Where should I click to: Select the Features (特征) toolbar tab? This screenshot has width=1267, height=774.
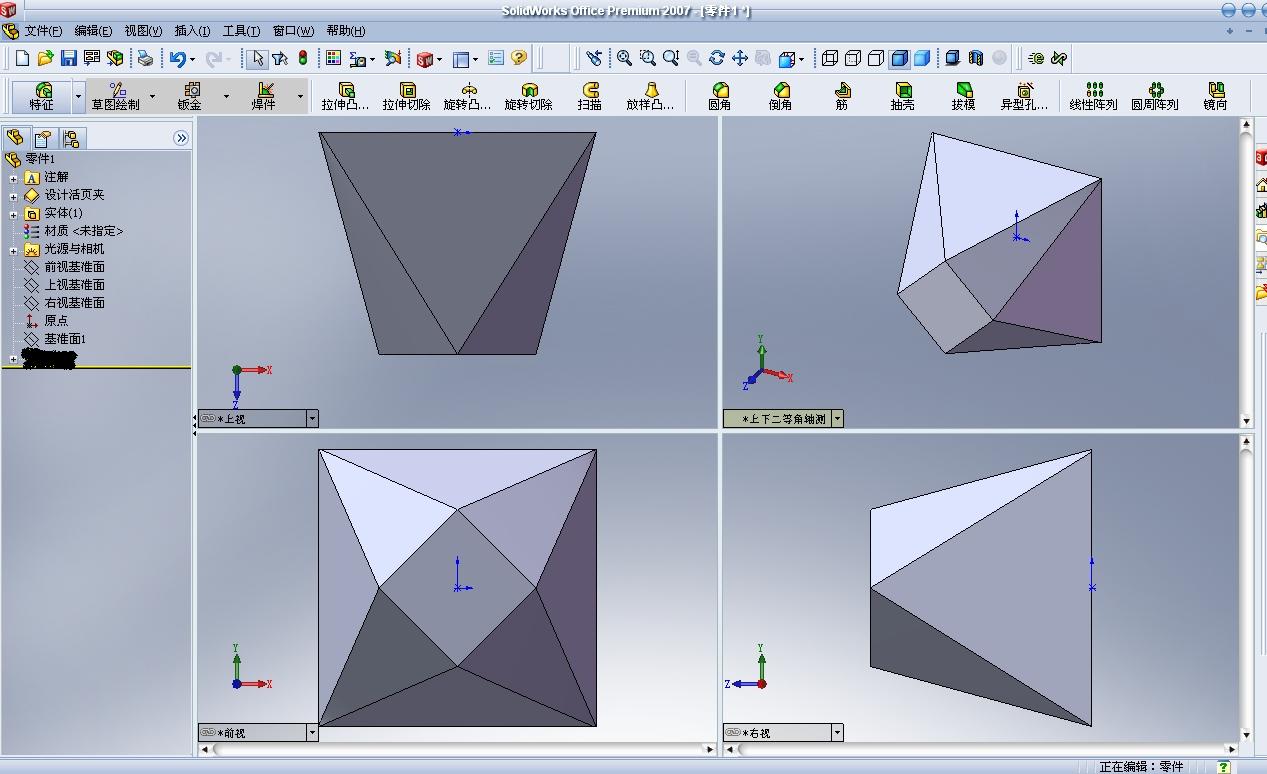pyautogui.click(x=42, y=97)
